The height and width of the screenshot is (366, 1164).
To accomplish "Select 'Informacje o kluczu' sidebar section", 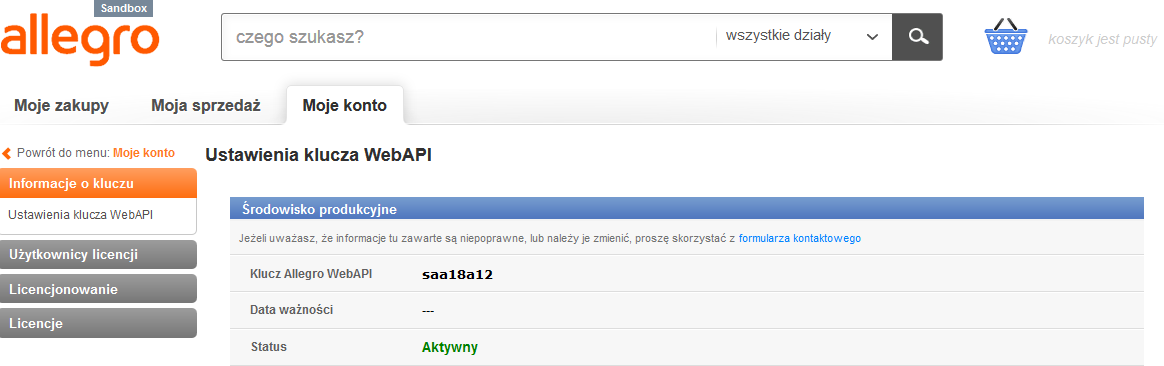I will point(98,183).
